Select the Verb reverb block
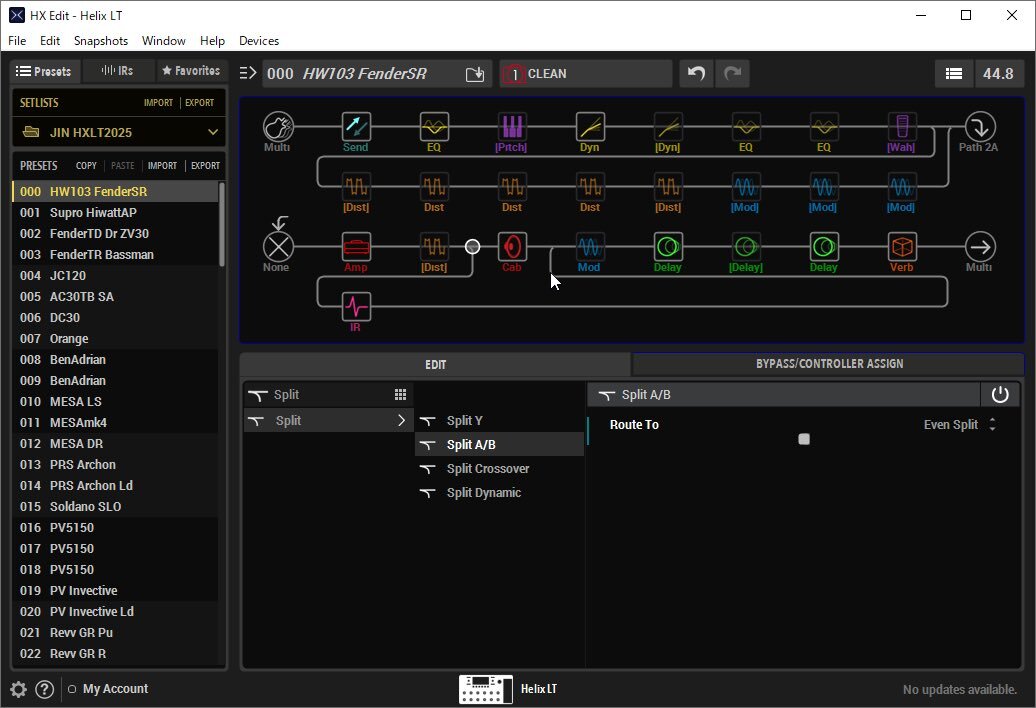Viewport: 1036px width, 708px height. tap(902, 246)
